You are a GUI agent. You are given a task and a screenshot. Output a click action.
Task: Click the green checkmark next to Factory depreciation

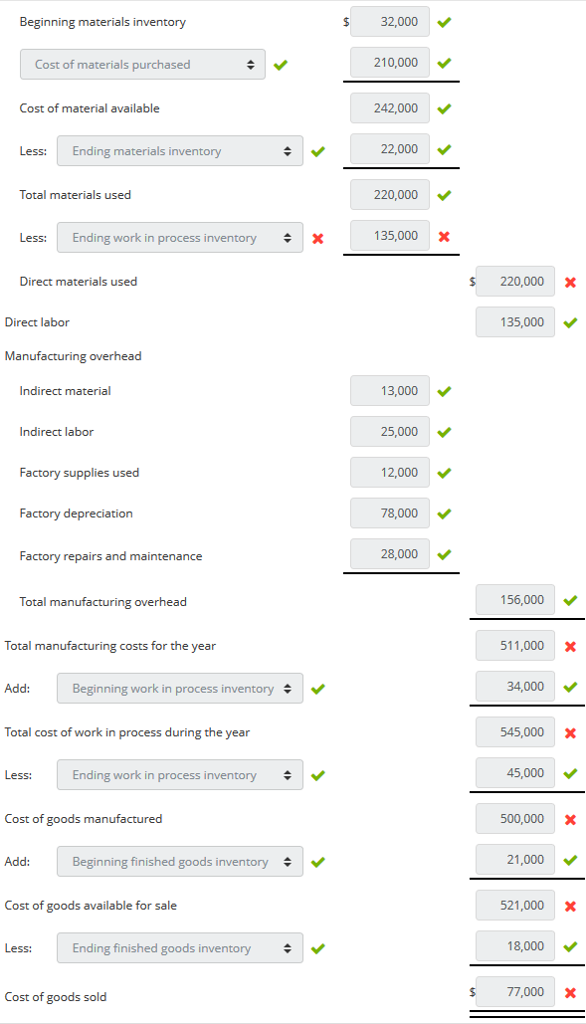pos(443,513)
